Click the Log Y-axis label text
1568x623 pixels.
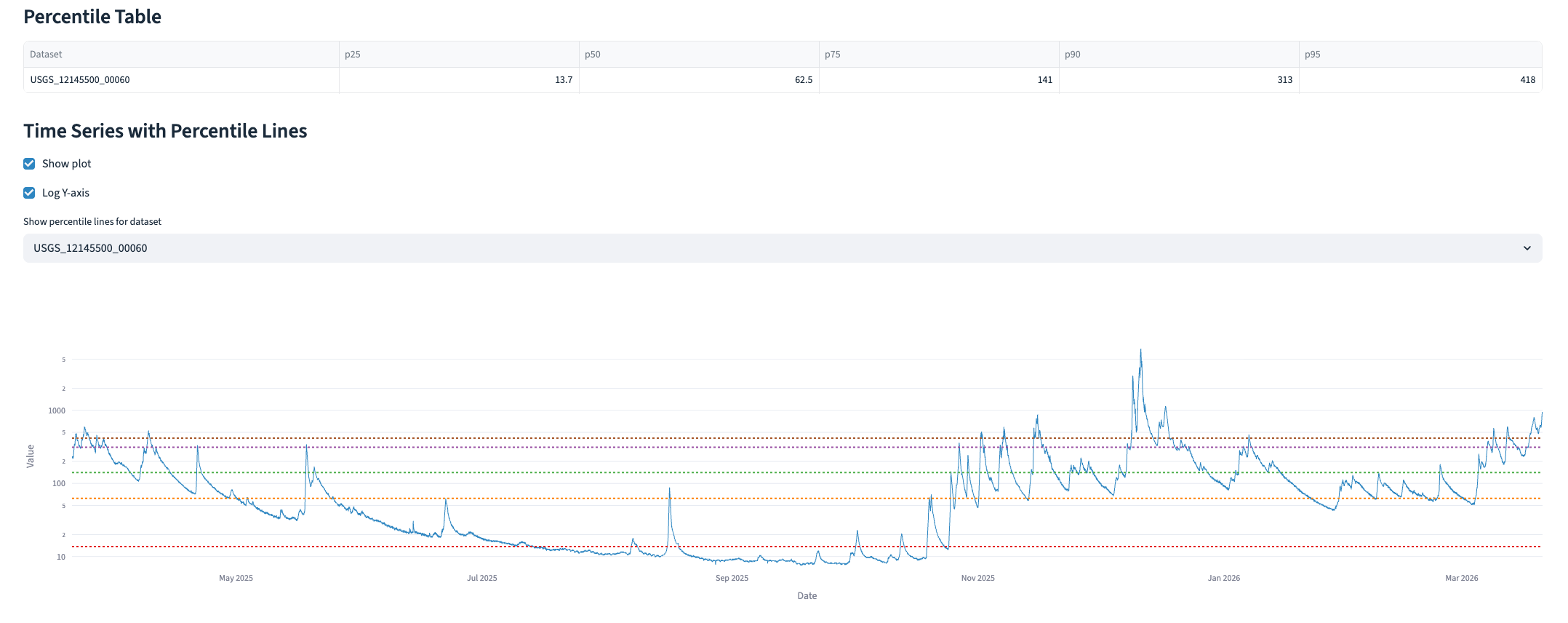[x=65, y=193]
